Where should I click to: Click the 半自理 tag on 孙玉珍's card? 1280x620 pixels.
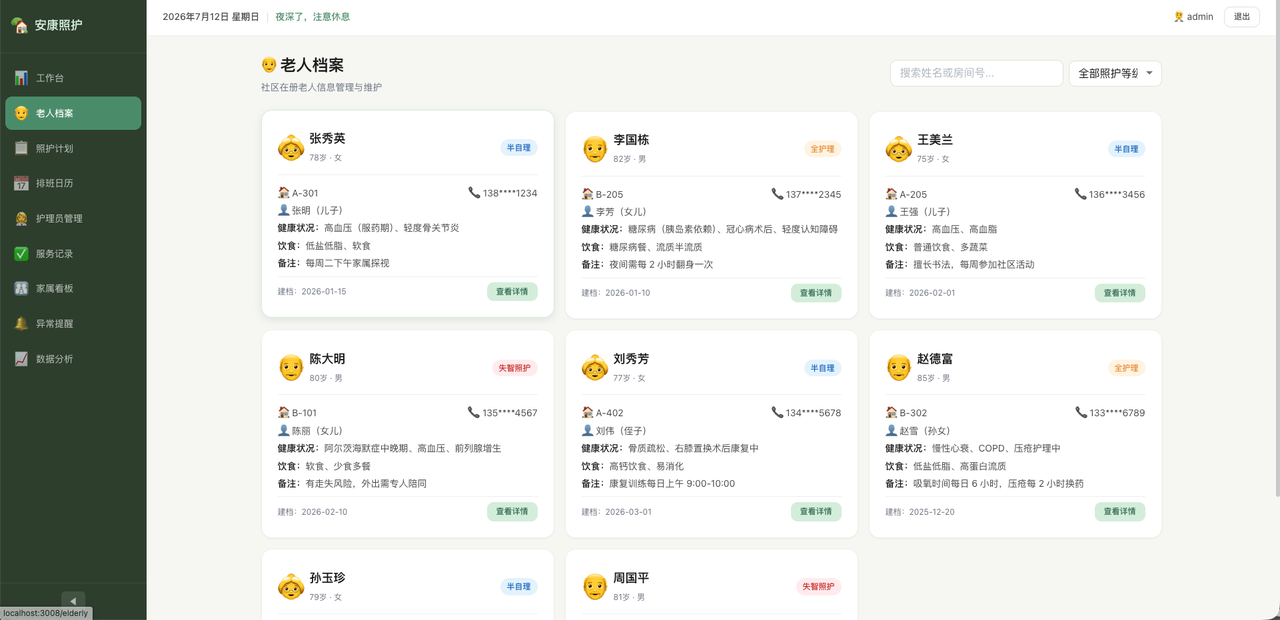(x=519, y=586)
